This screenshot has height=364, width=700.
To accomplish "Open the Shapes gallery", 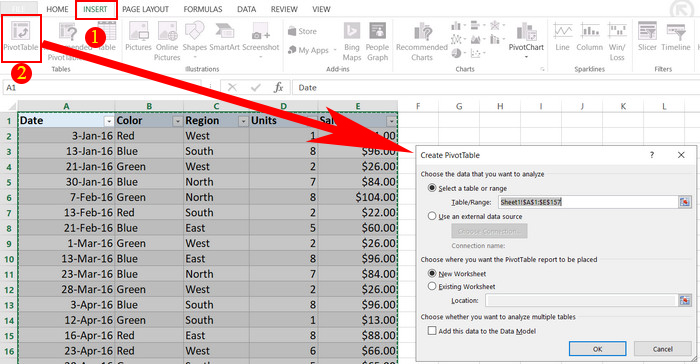I will click(195, 38).
